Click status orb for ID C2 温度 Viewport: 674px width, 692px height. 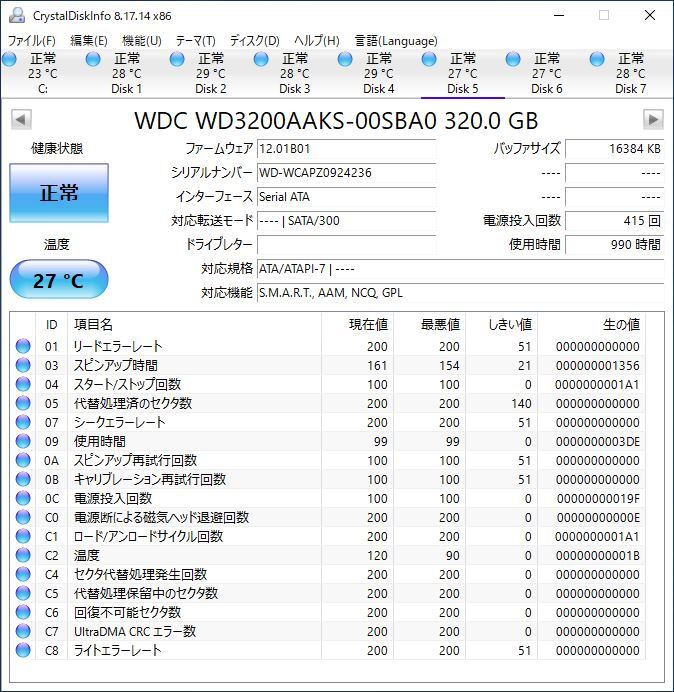click(23, 555)
